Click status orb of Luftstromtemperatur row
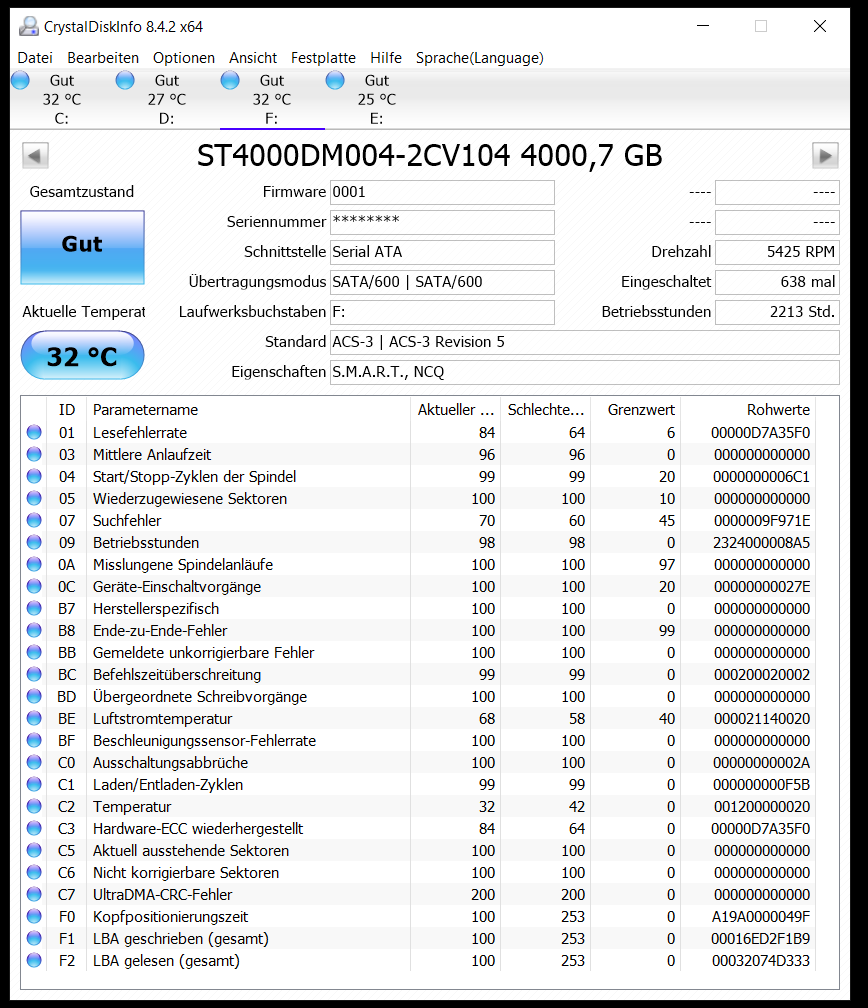Image resolution: width=868 pixels, height=1008 pixels. [34, 718]
